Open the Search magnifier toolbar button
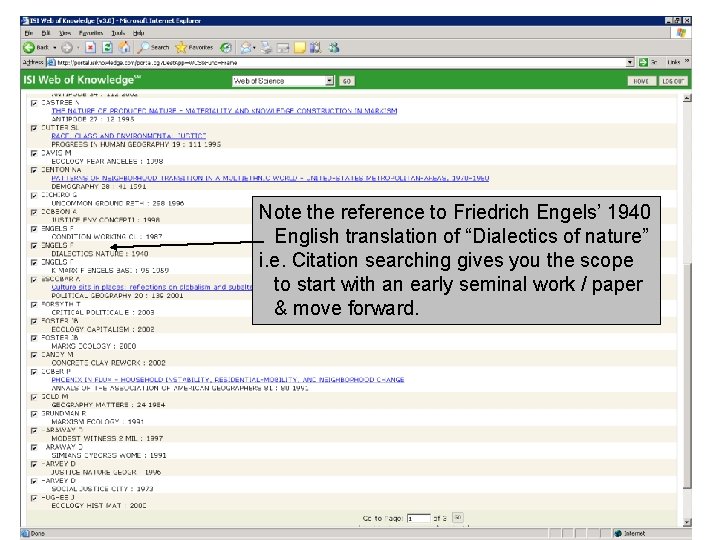 tap(154, 47)
